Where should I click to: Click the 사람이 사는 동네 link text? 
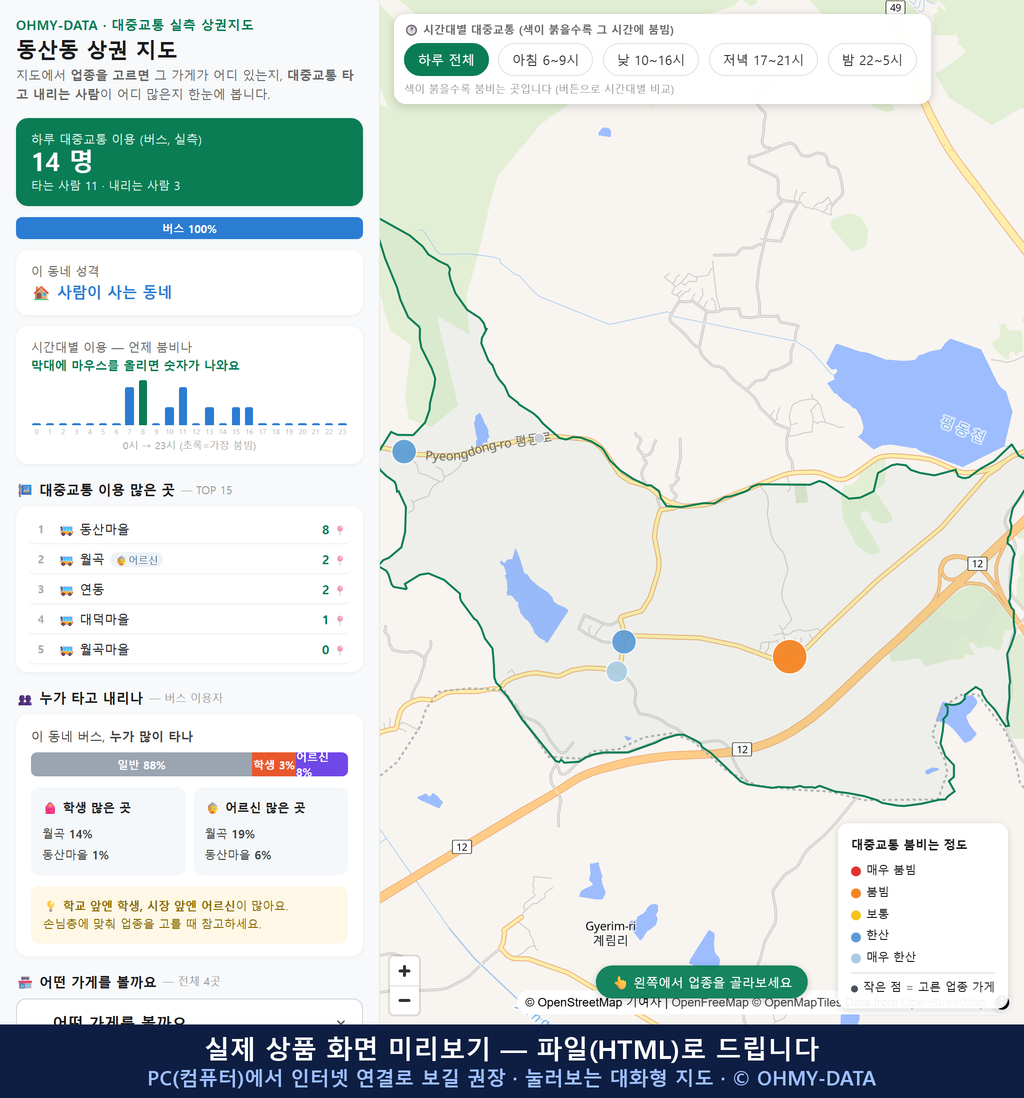[114, 293]
